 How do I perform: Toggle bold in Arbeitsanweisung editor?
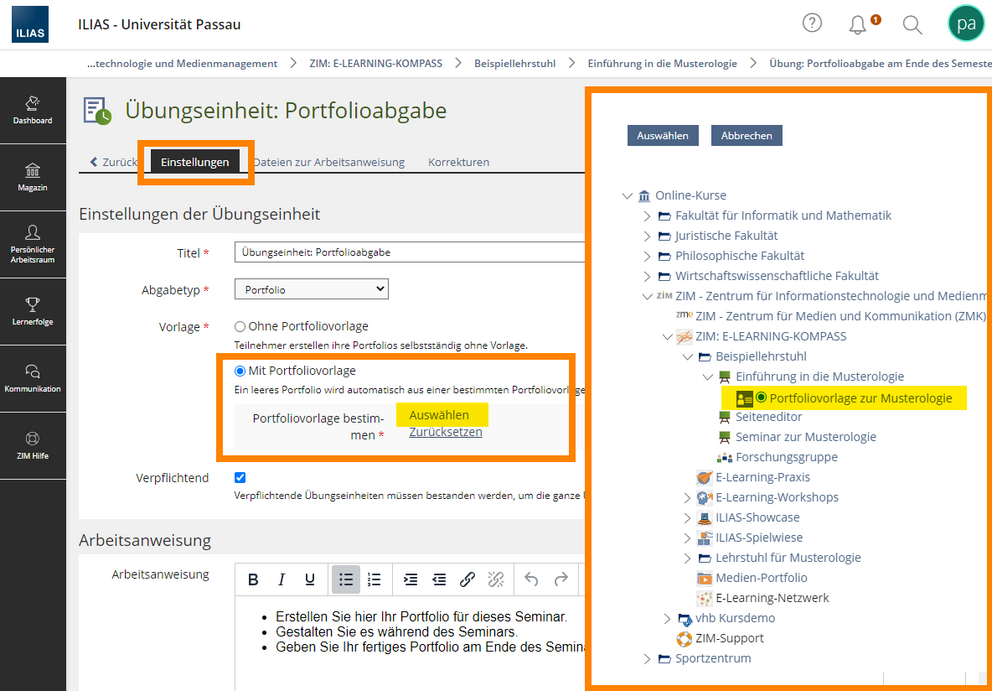(x=253, y=580)
